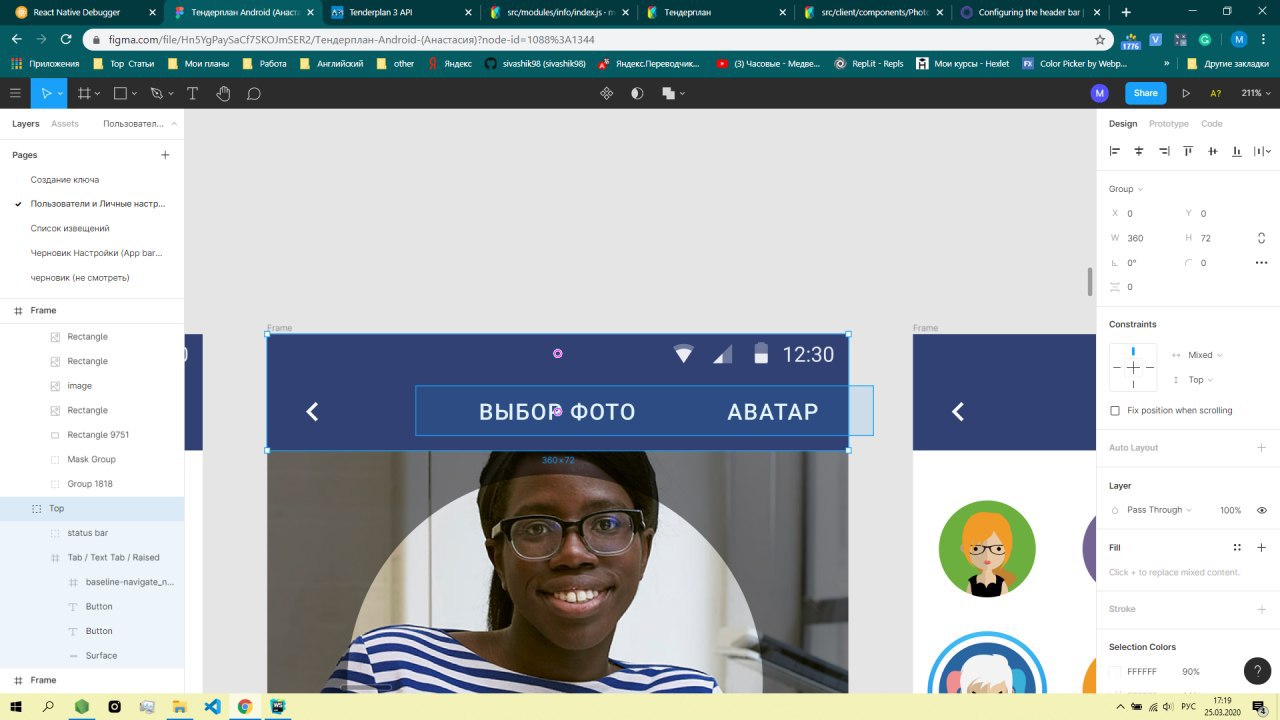1280x720 pixels.
Task: Click the Align right icon
Action: (1164, 151)
